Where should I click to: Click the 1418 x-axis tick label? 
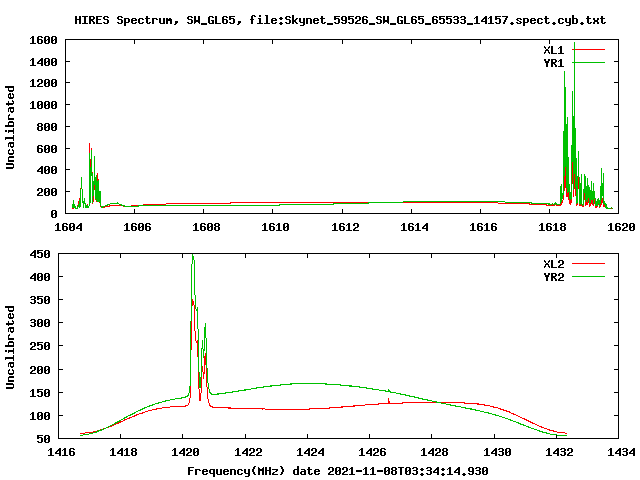click(x=123, y=452)
